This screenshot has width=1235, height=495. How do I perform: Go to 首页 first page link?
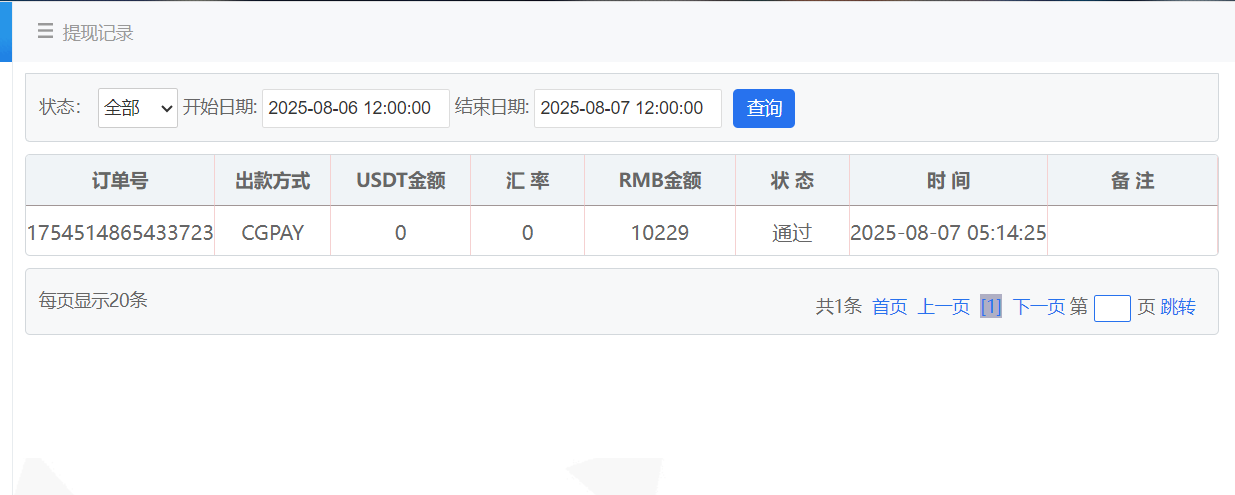(889, 307)
